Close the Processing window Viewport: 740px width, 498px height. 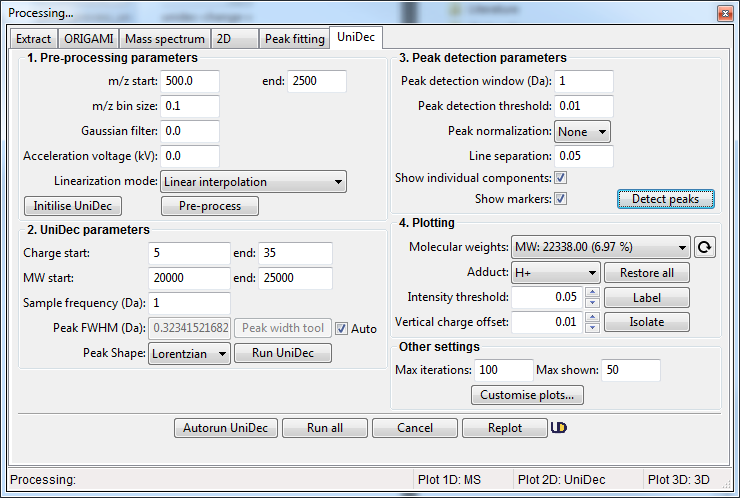724,13
